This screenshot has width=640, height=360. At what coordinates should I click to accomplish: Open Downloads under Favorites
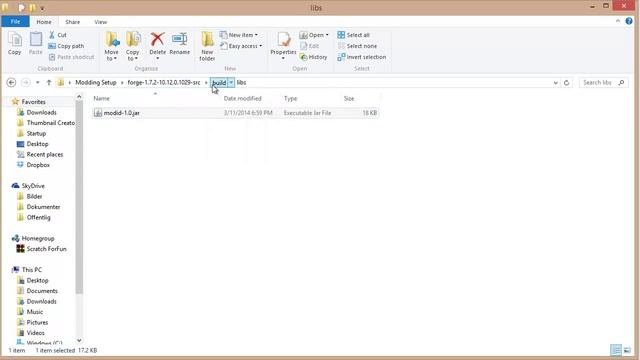point(41,112)
